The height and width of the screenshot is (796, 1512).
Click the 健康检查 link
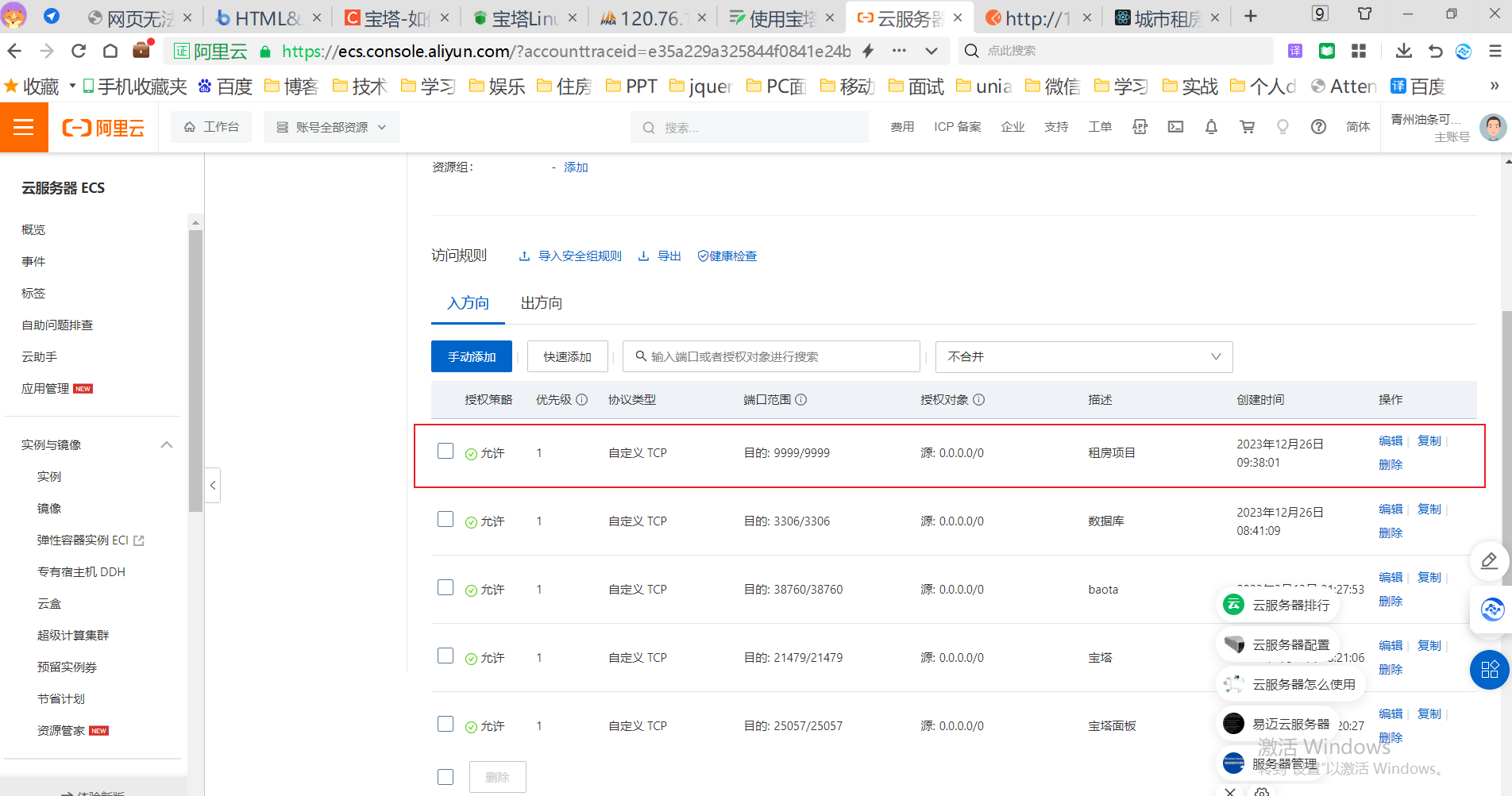[727, 256]
